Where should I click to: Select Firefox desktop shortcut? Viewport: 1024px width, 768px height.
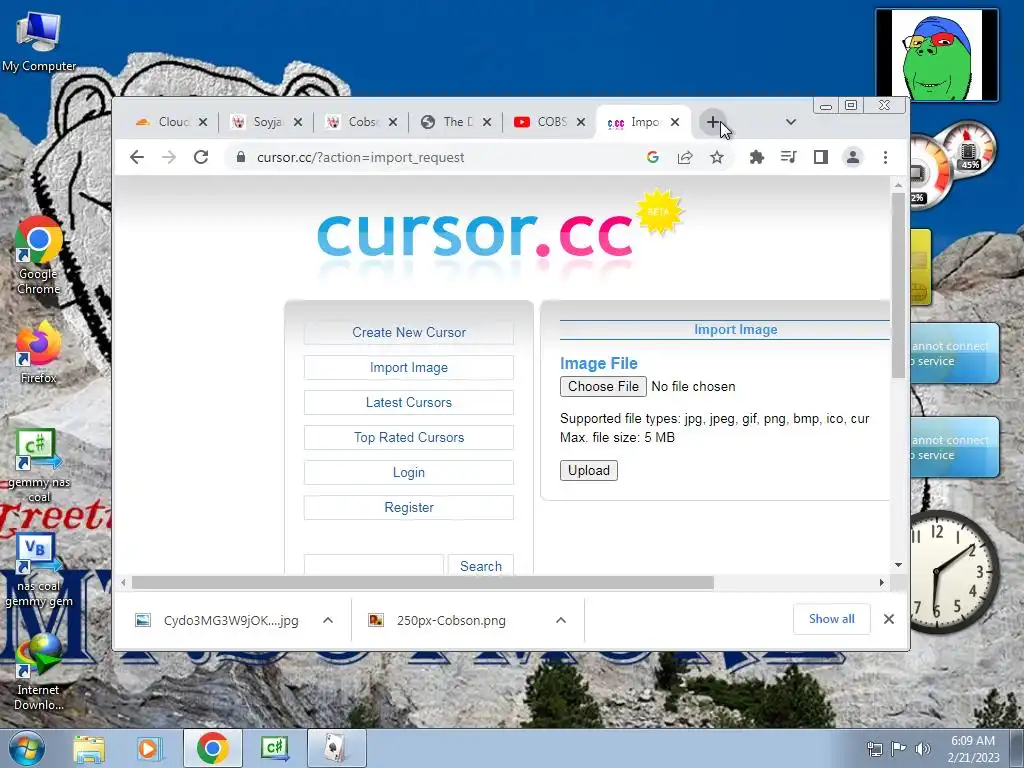[x=39, y=352]
